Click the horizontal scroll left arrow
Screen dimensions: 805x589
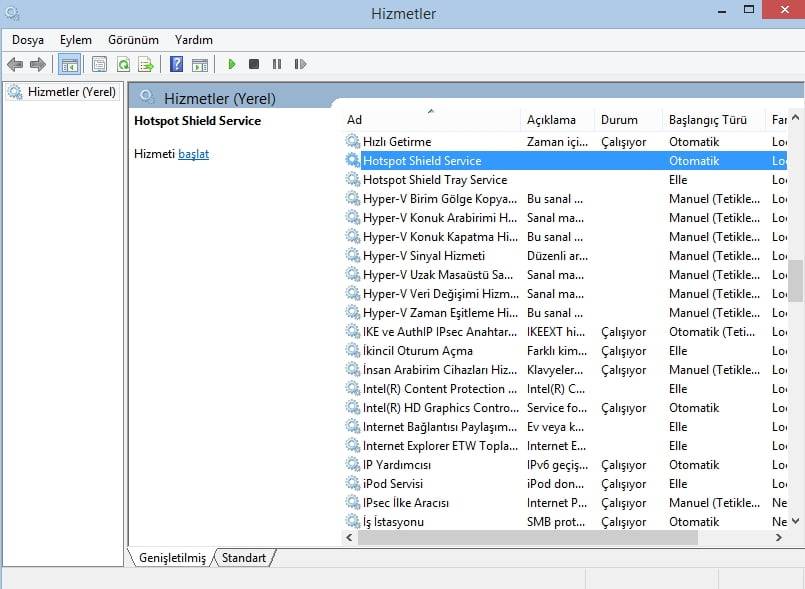pos(350,538)
